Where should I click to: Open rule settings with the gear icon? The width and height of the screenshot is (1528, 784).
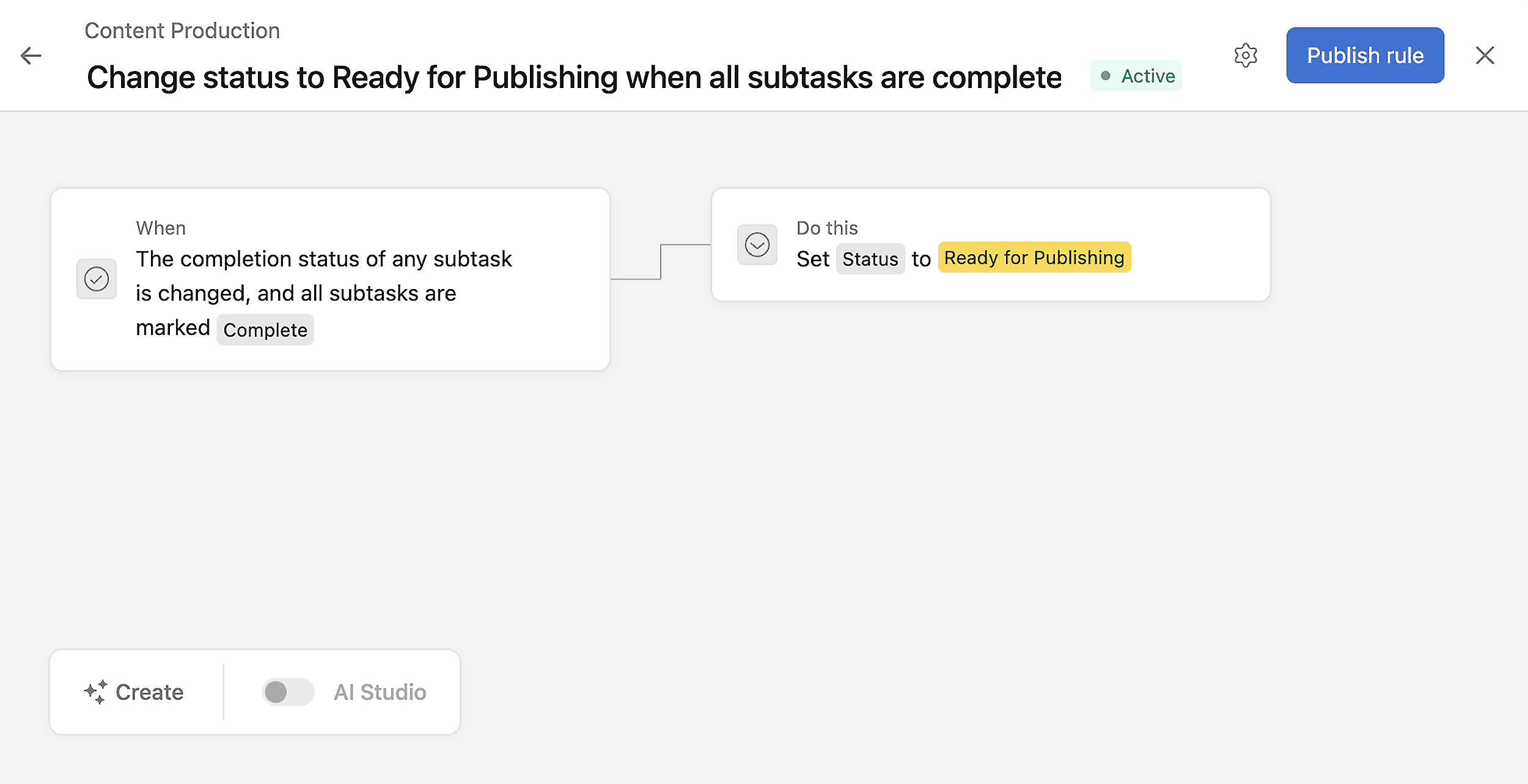tap(1246, 55)
